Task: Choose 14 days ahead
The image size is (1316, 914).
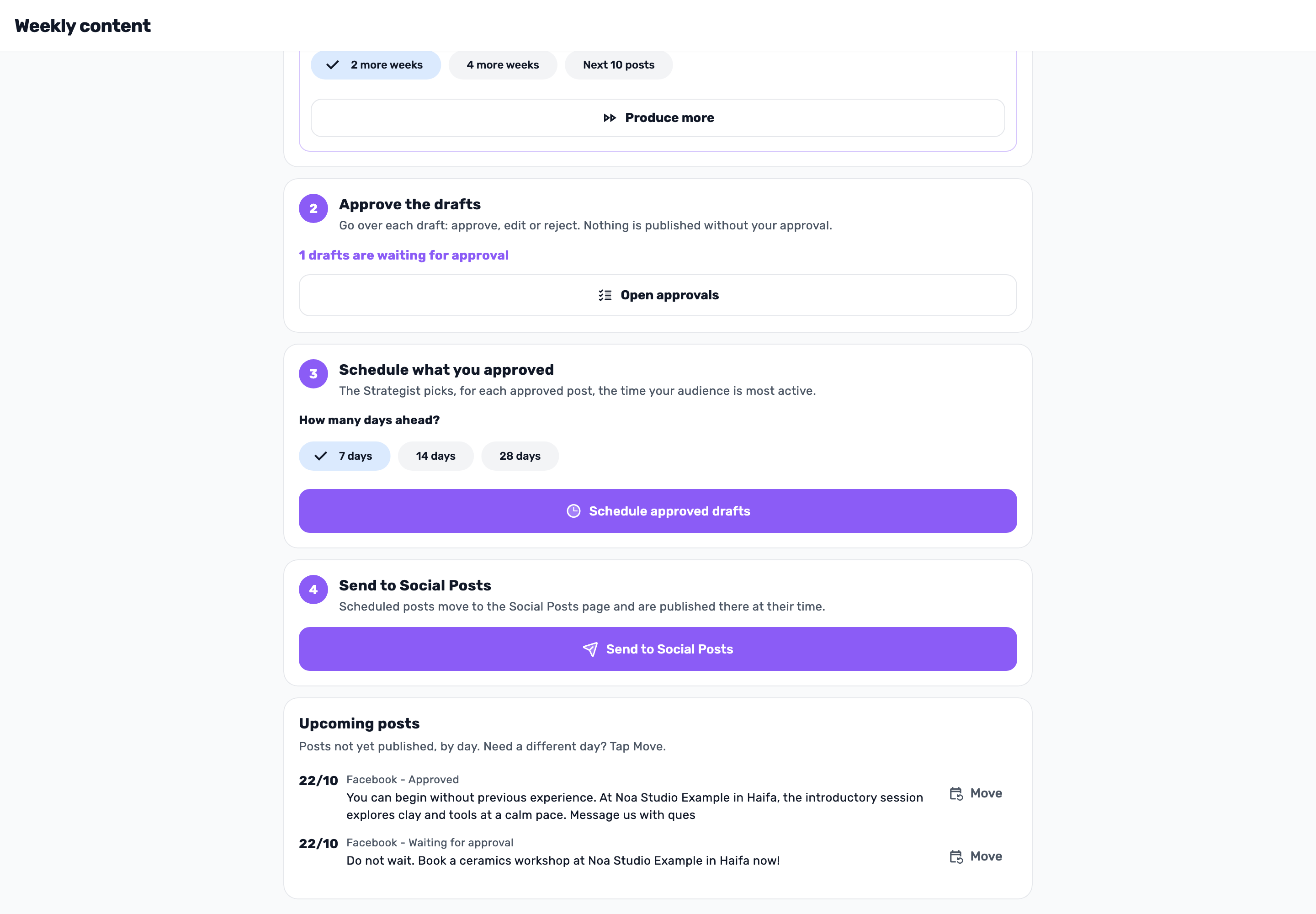Action: coord(436,457)
